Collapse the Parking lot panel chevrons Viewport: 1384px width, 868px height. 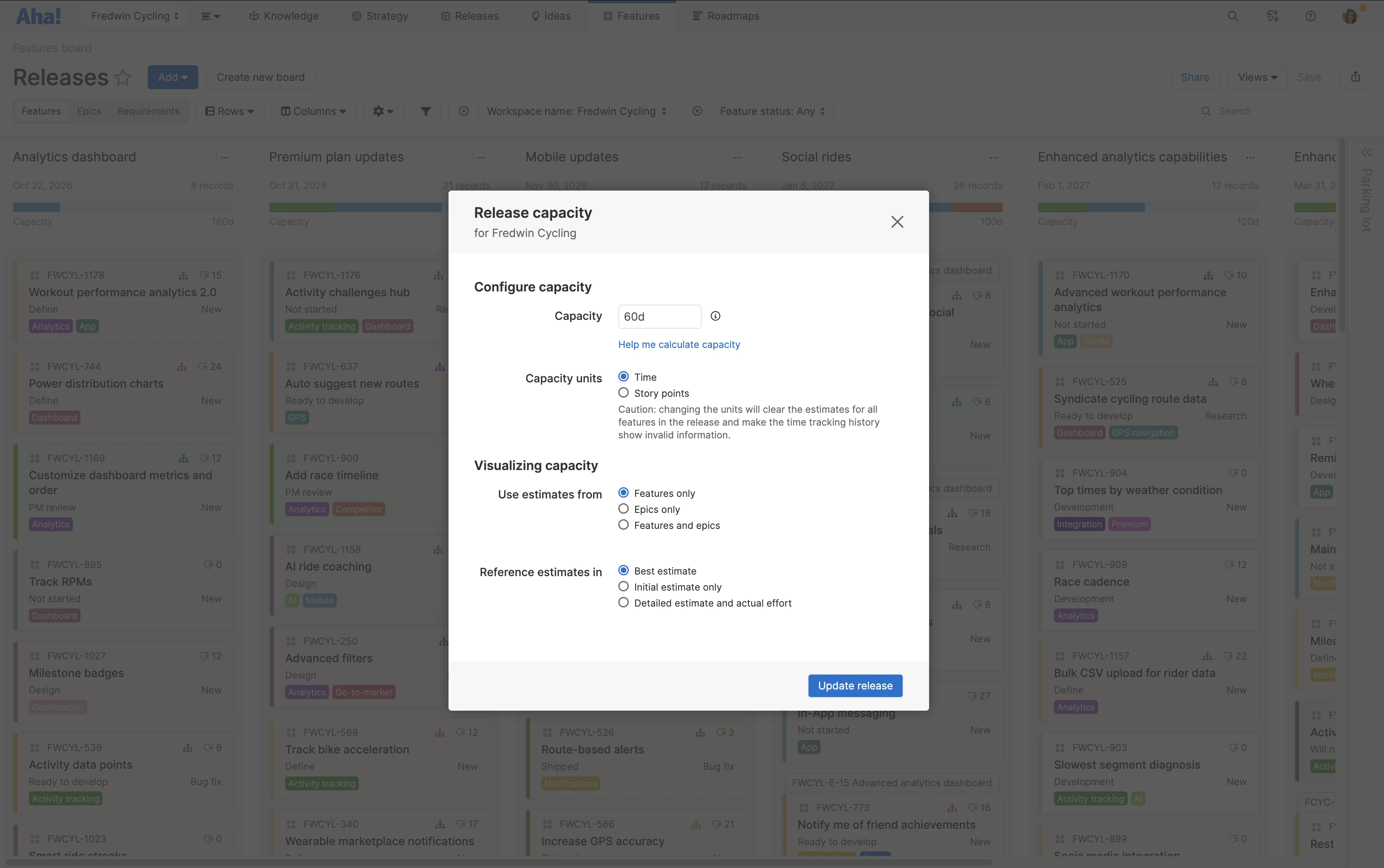1366,152
